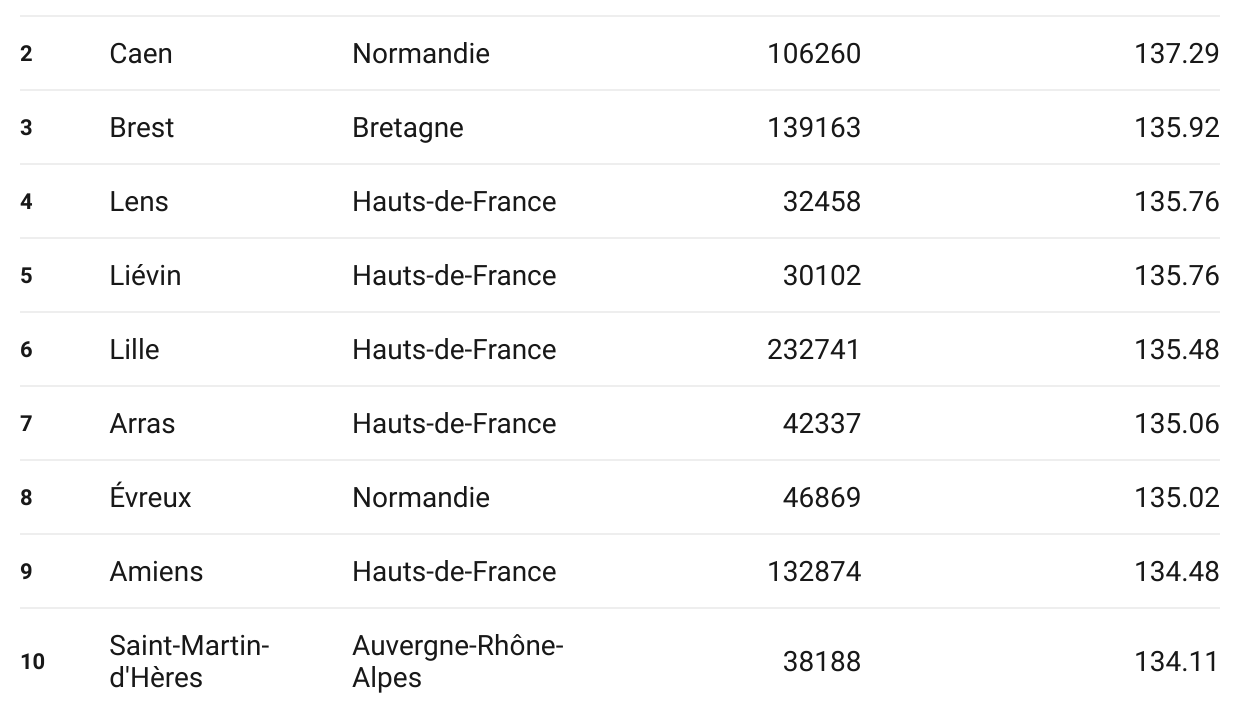Screen dimensions: 1240x706
Task: Select the Auvergne-Rhône-Alpes region cell
Action: tap(458, 661)
